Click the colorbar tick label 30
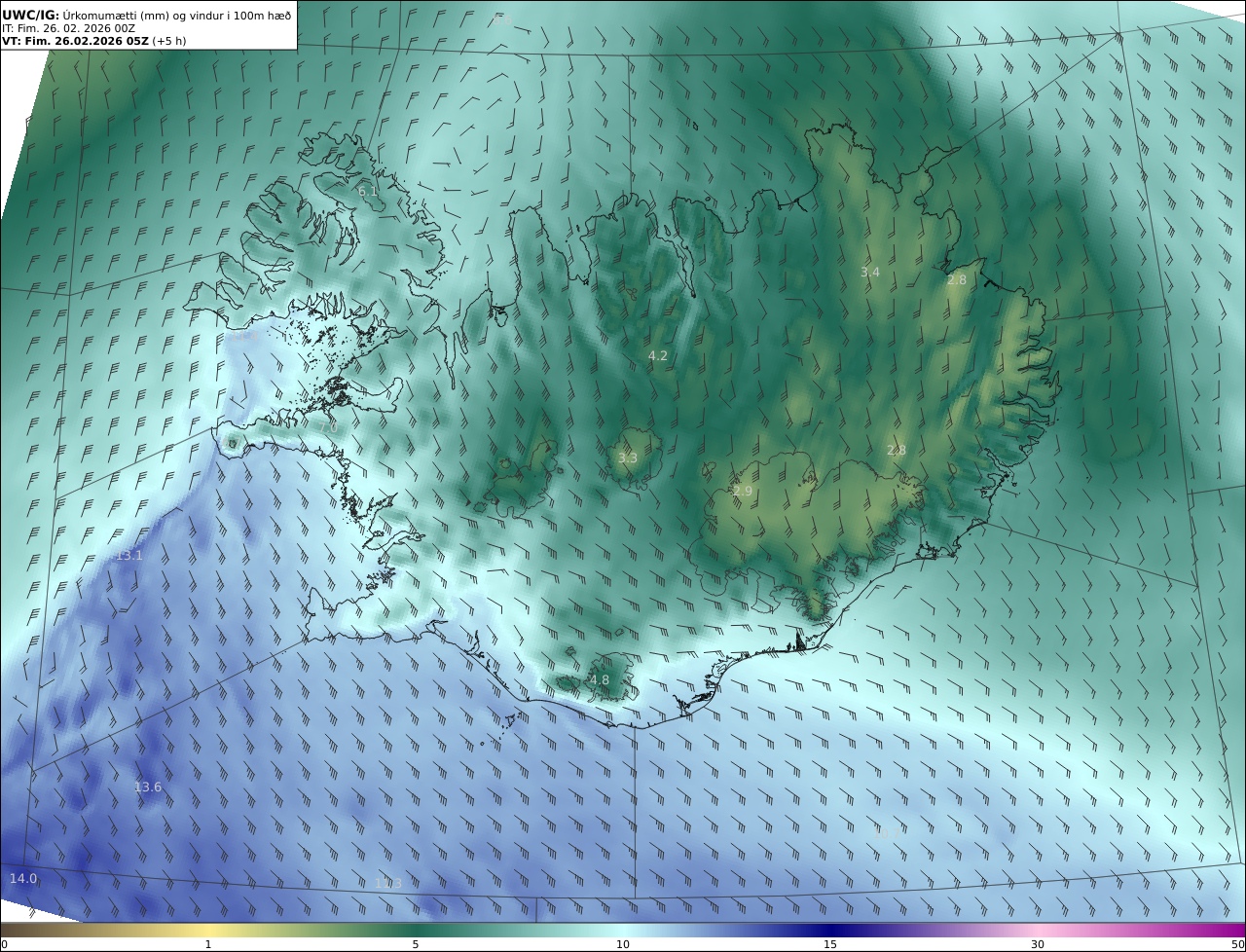1246x952 pixels. pos(1038,944)
